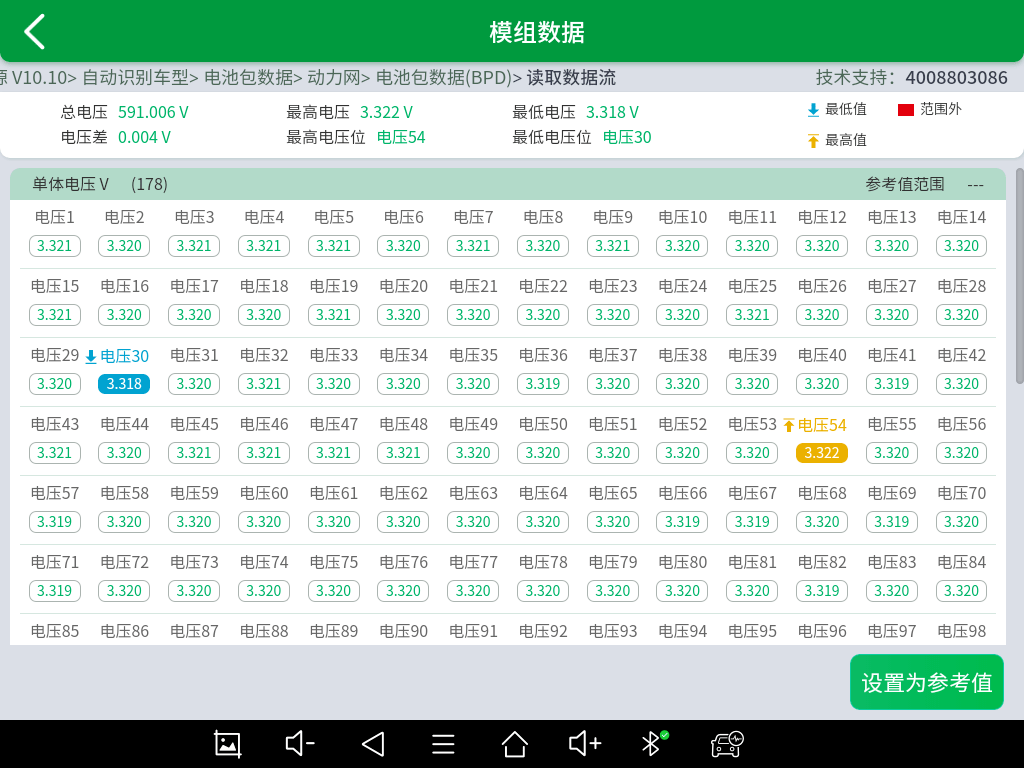1024x768 pixels.
Task: Click the 电压84 label
Action: [961, 562]
